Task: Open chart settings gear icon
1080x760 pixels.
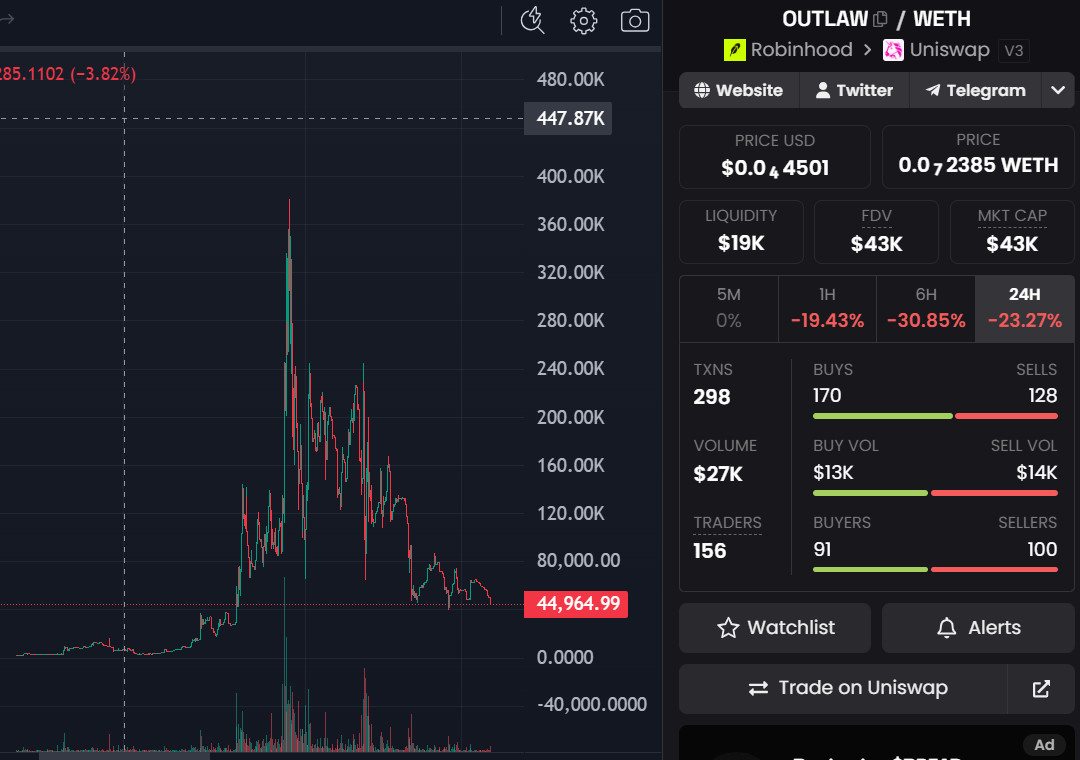Action: [x=583, y=21]
